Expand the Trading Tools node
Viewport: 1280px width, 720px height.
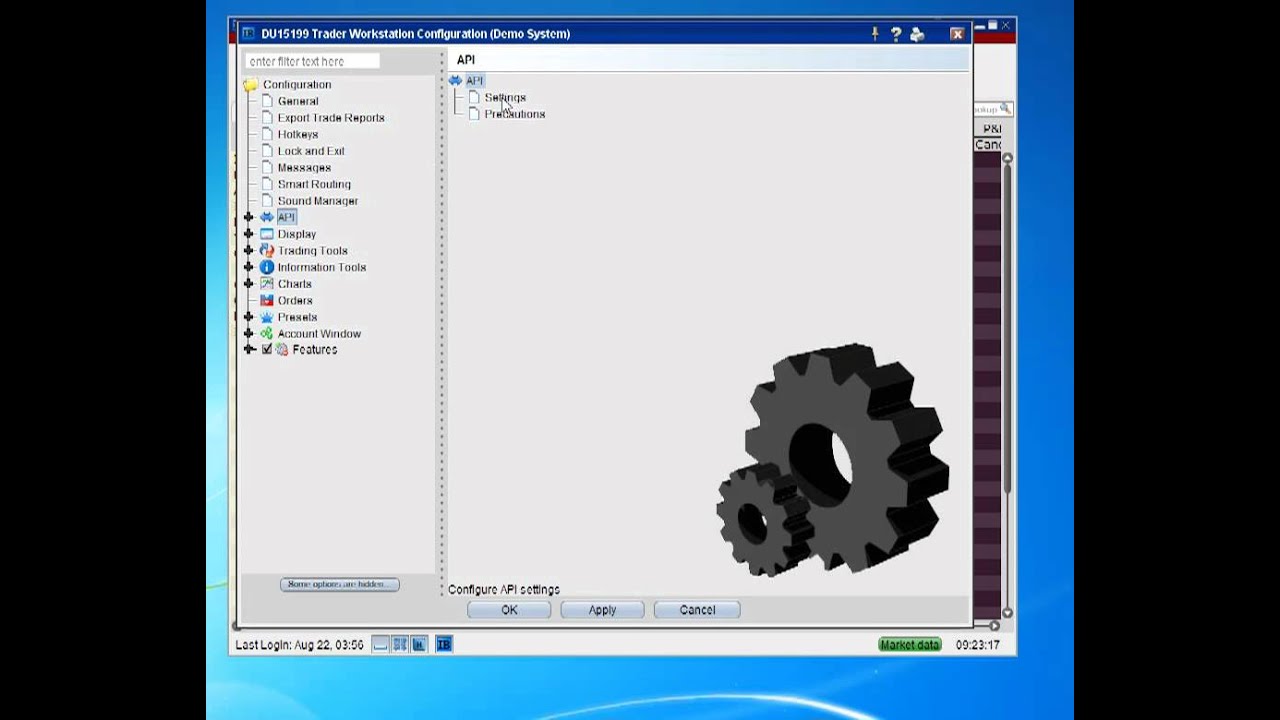pos(249,251)
